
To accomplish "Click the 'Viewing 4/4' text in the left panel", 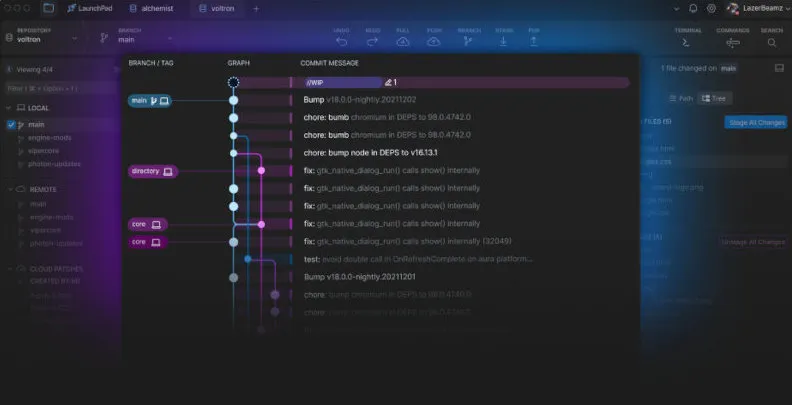I will click(x=34, y=70).
